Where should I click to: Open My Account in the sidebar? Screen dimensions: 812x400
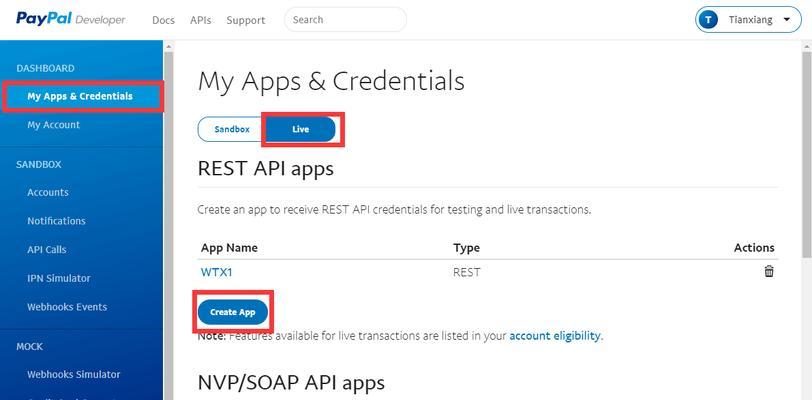pyautogui.click(x=54, y=125)
